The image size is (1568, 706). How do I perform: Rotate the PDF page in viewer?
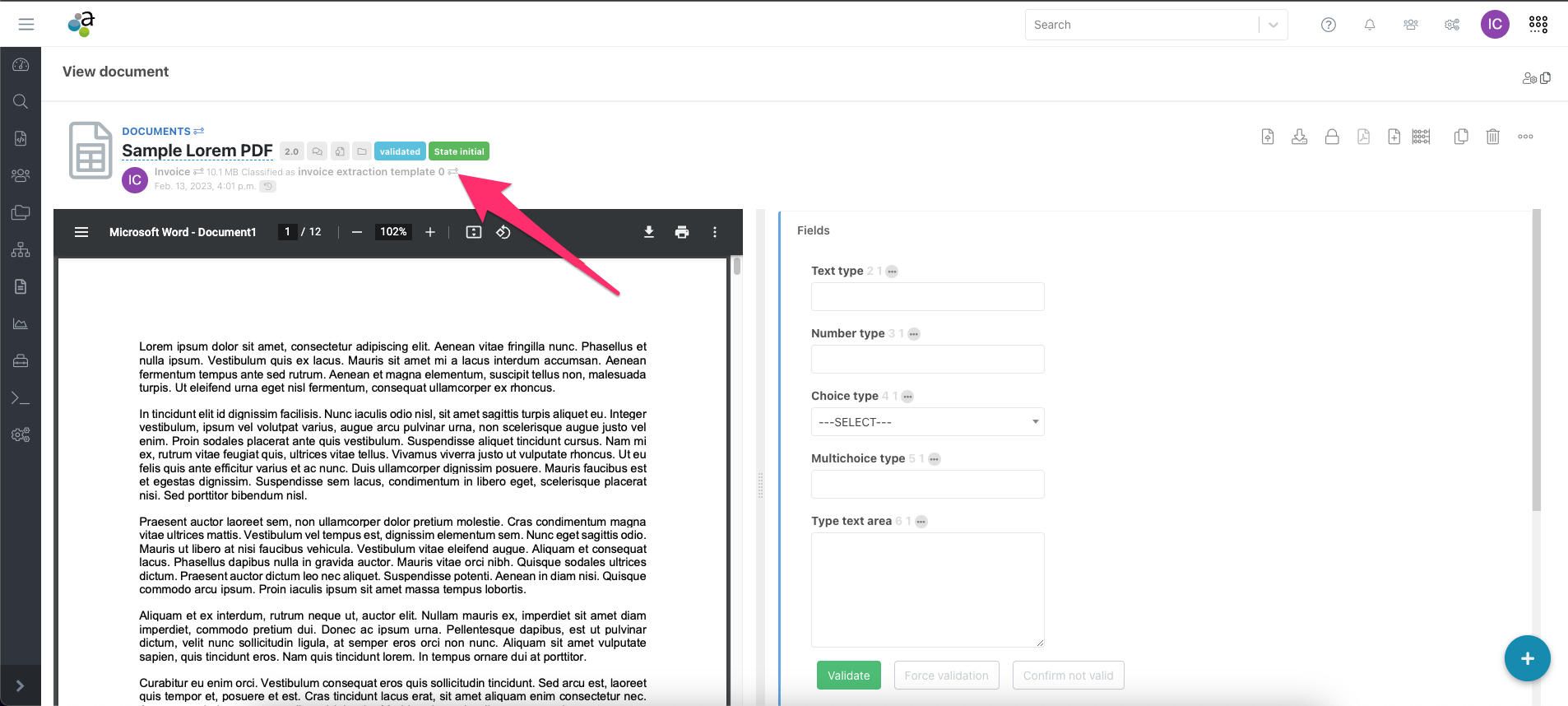coord(503,232)
